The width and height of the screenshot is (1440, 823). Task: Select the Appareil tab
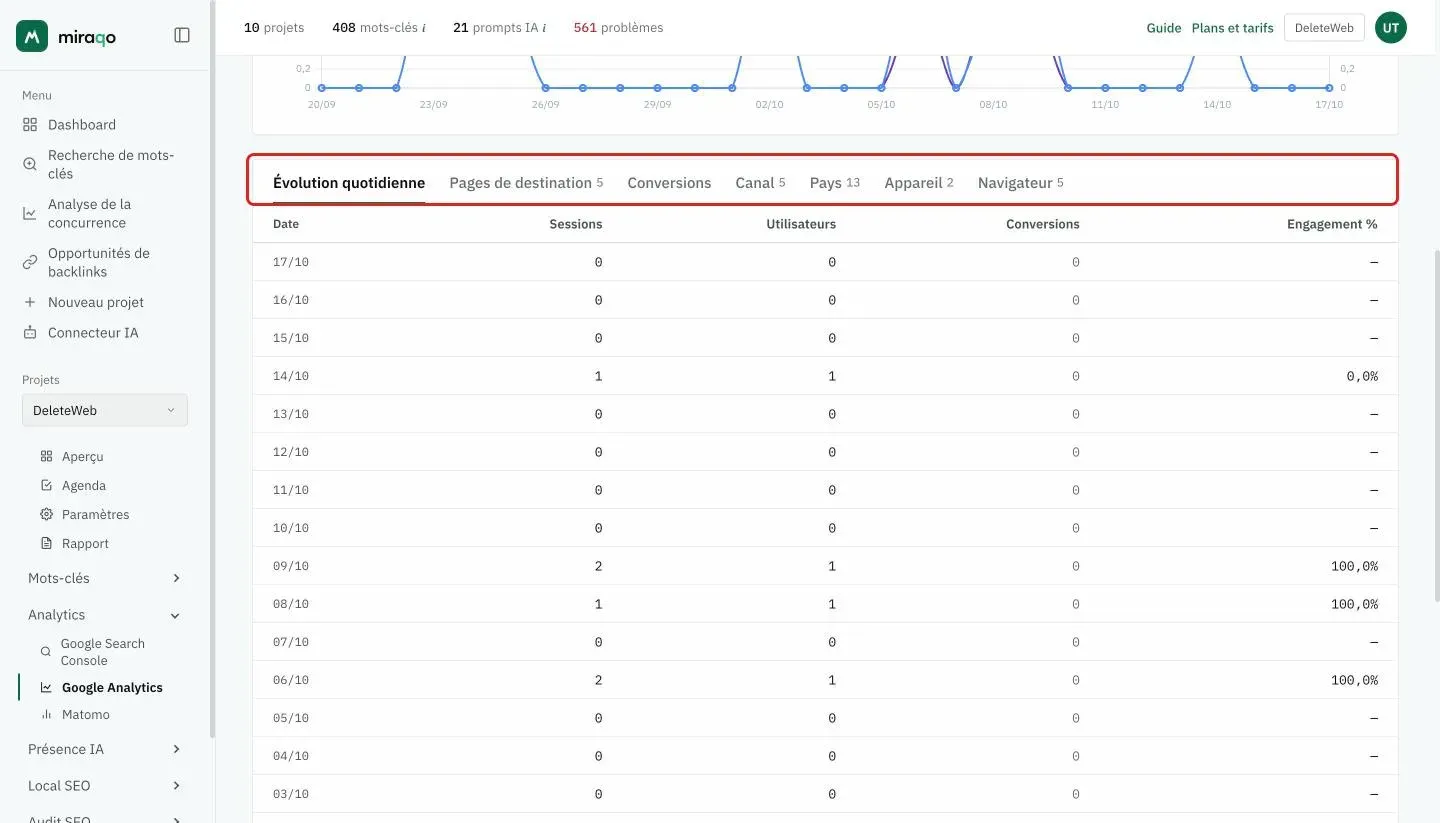(x=919, y=183)
